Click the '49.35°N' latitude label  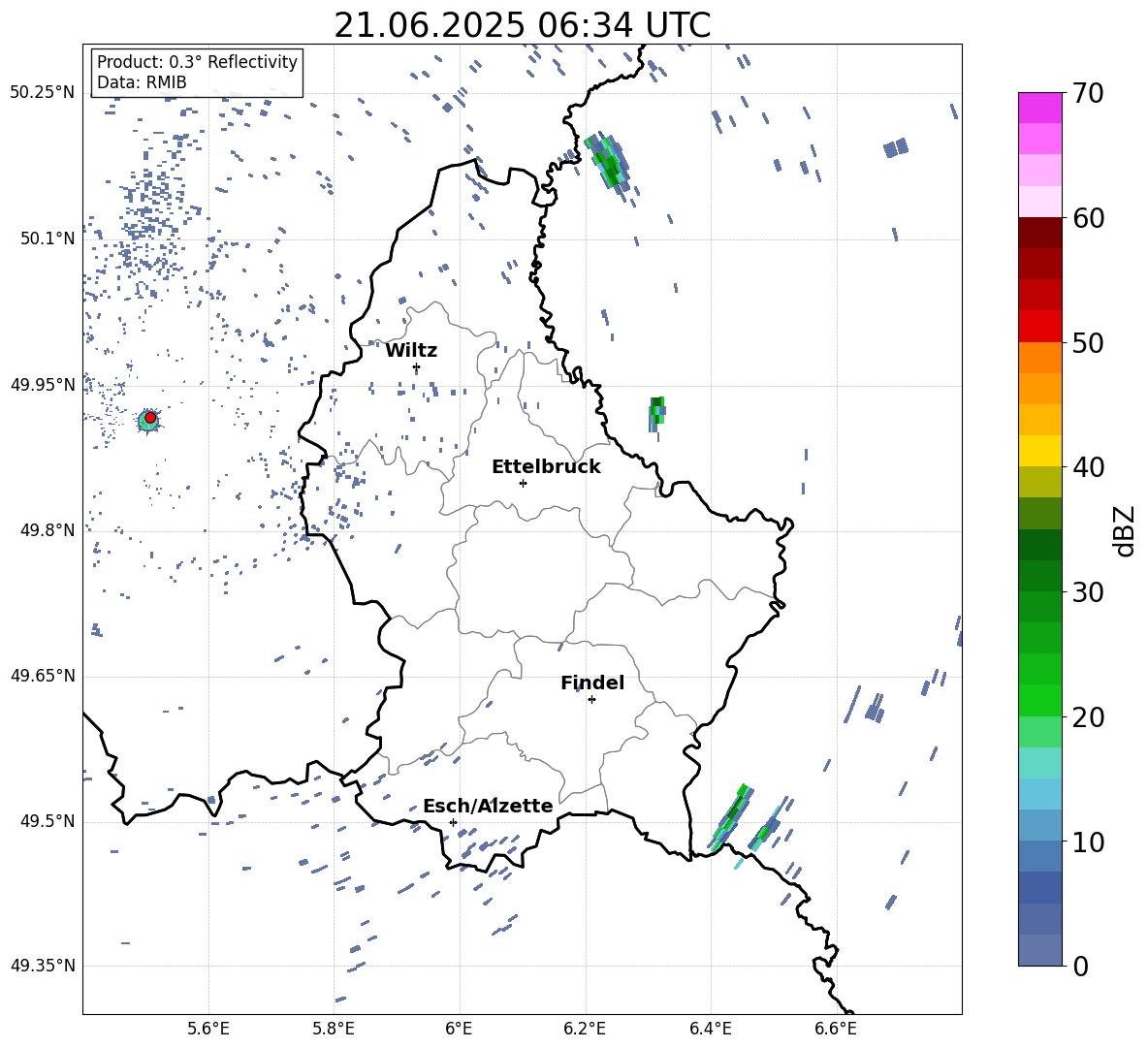pyautogui.click(x=43, y=966)
